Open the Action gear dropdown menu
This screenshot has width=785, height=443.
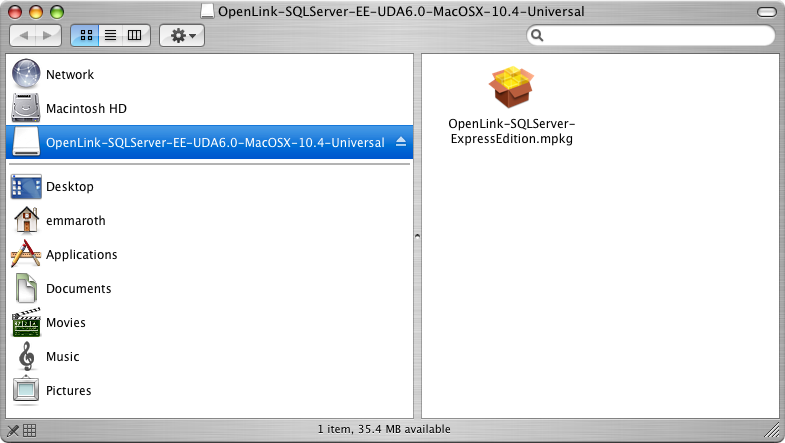point(182,35)
